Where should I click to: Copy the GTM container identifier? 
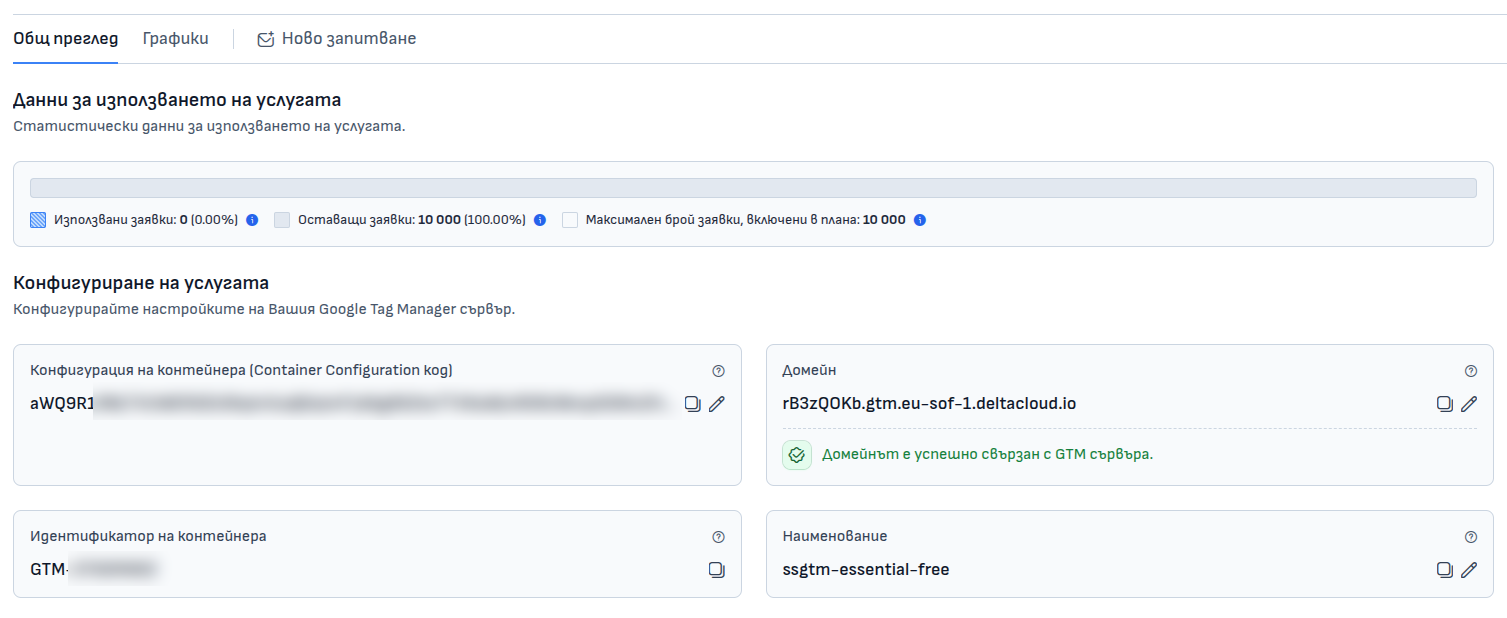(x=717, y=570)
